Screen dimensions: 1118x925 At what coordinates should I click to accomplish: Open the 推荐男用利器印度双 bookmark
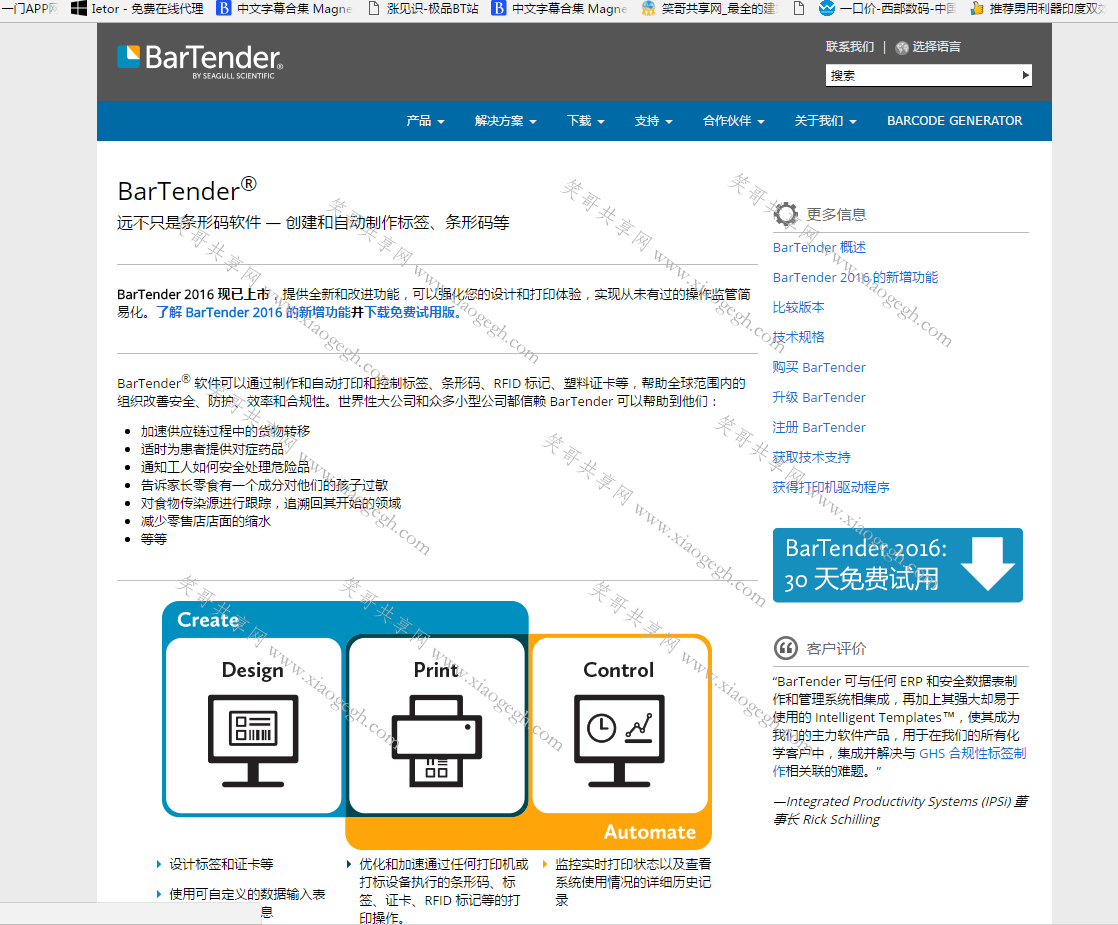(1038, 9)
